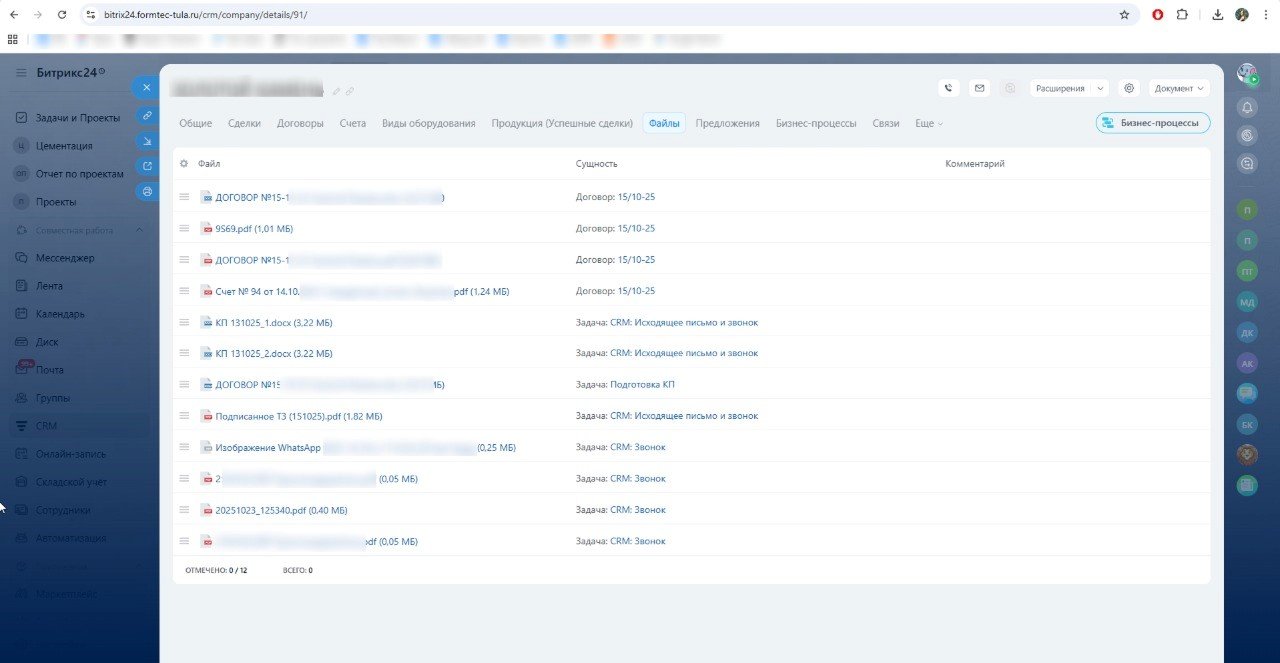Click the АК chat avatar in right sidebar
The height and width of the screenshot is (663, 1280).
pos(1247,363)
